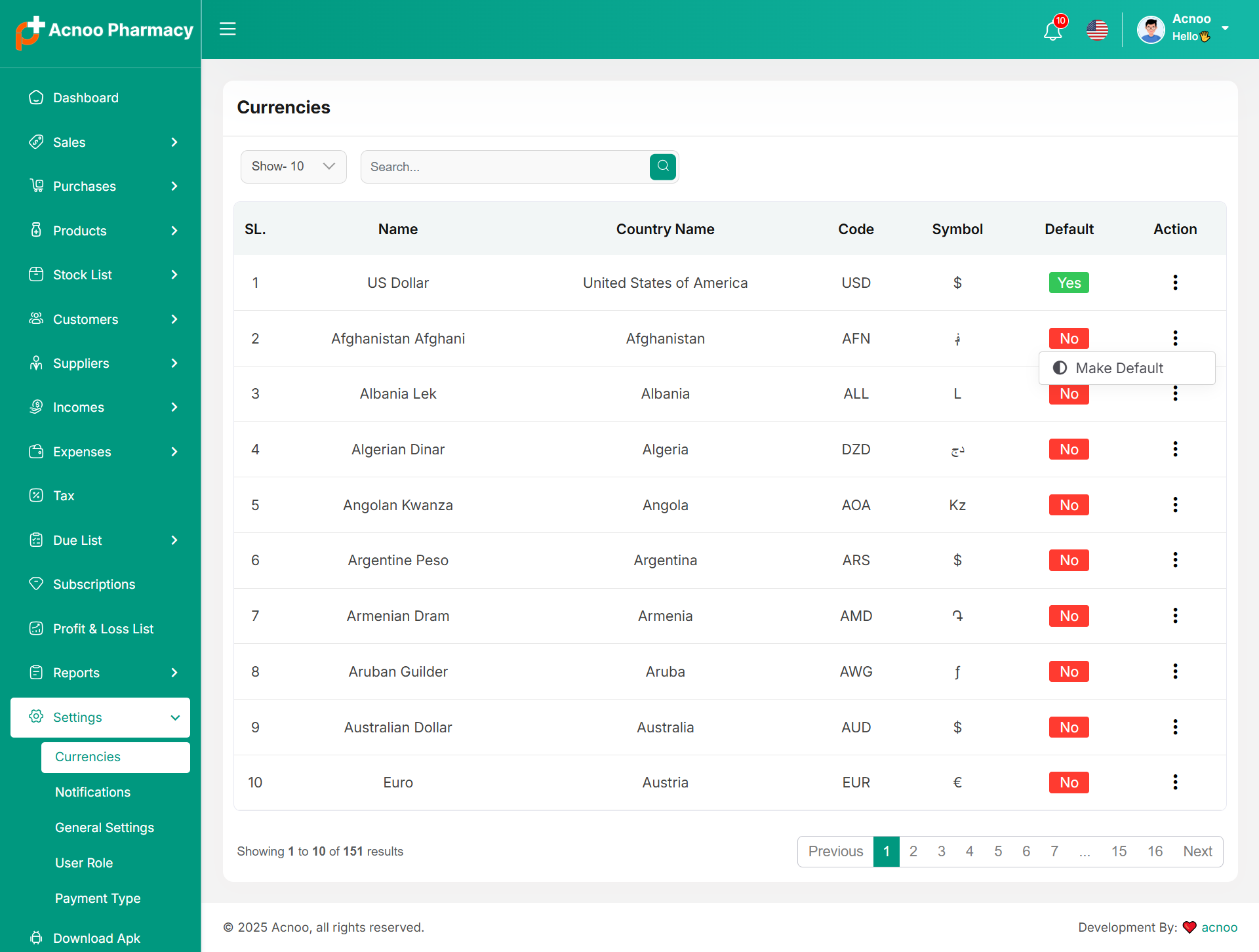Click the Dashboard sidebar icon
The width and height of the screenshot is (1259, 952).
coord(36,98)
